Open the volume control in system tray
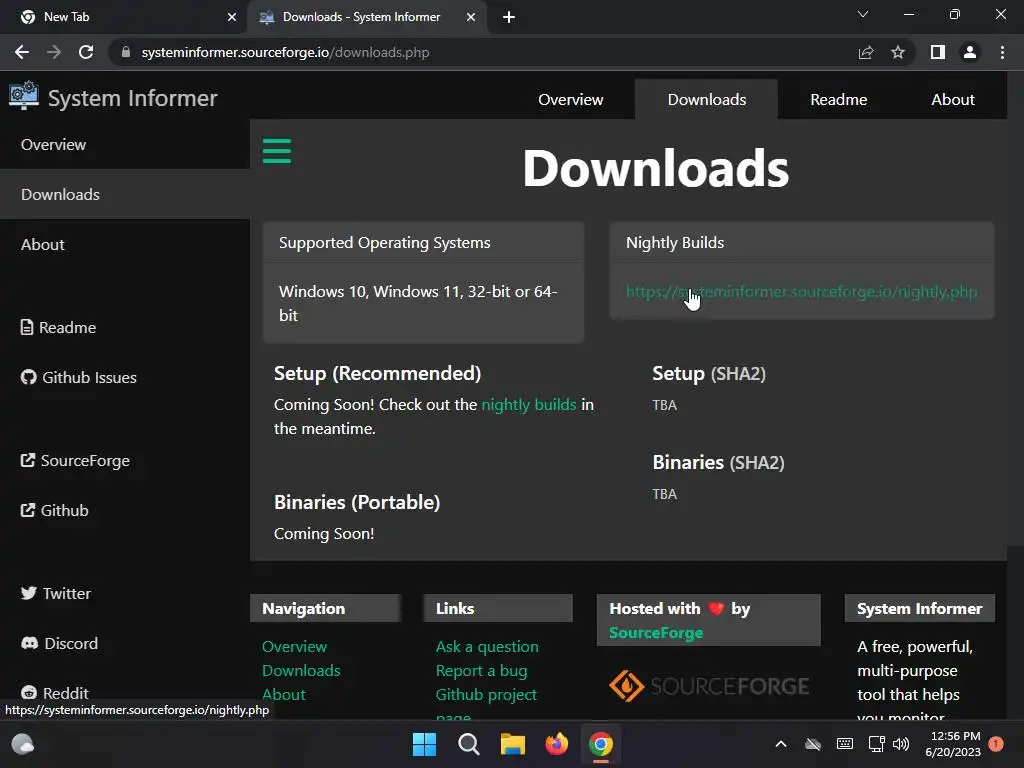The height and width of the screenshot is (768, 1024). pos(901,744)
